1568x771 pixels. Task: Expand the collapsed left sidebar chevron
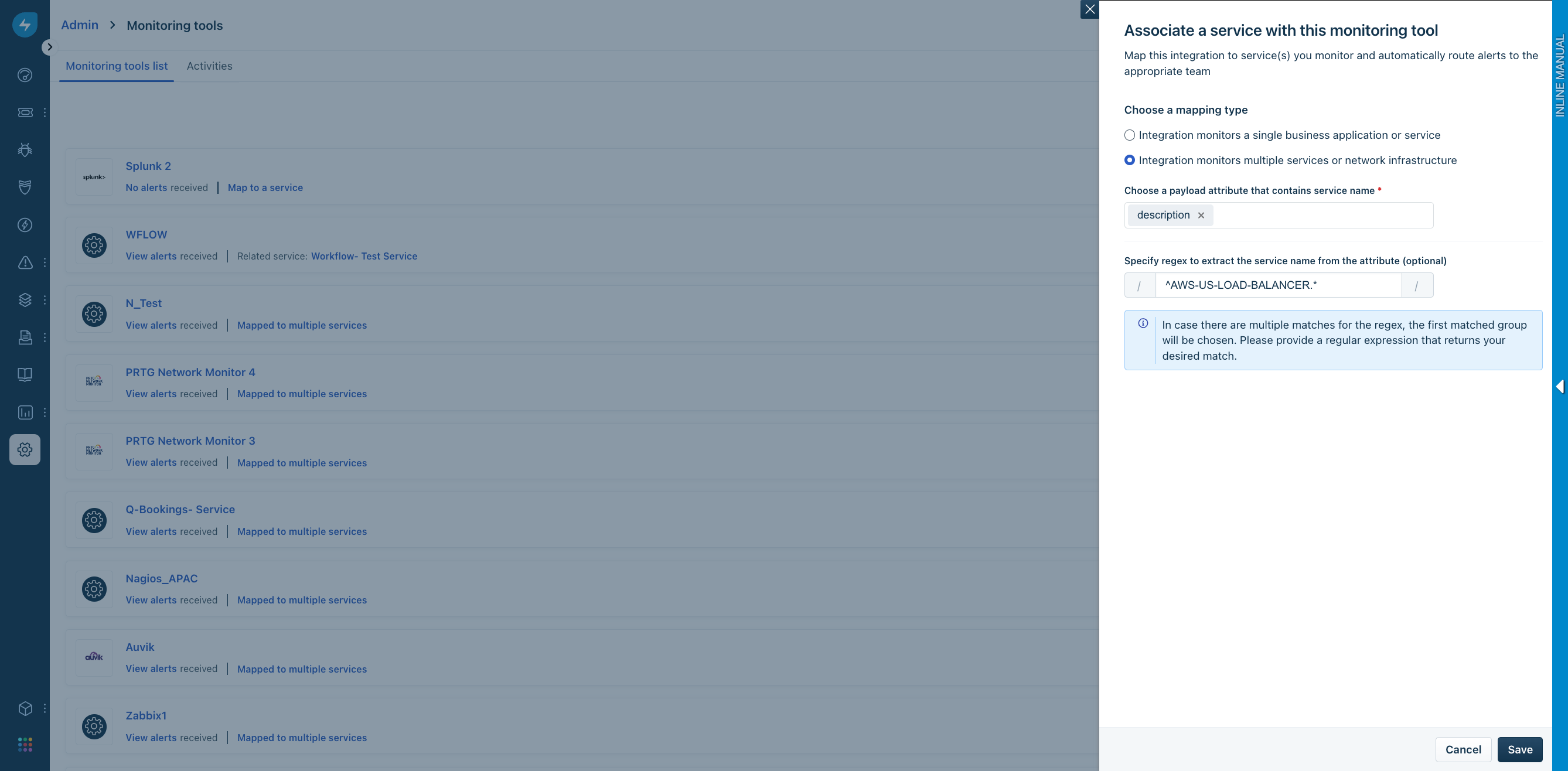pyautogui.click(x=49, y=47)
